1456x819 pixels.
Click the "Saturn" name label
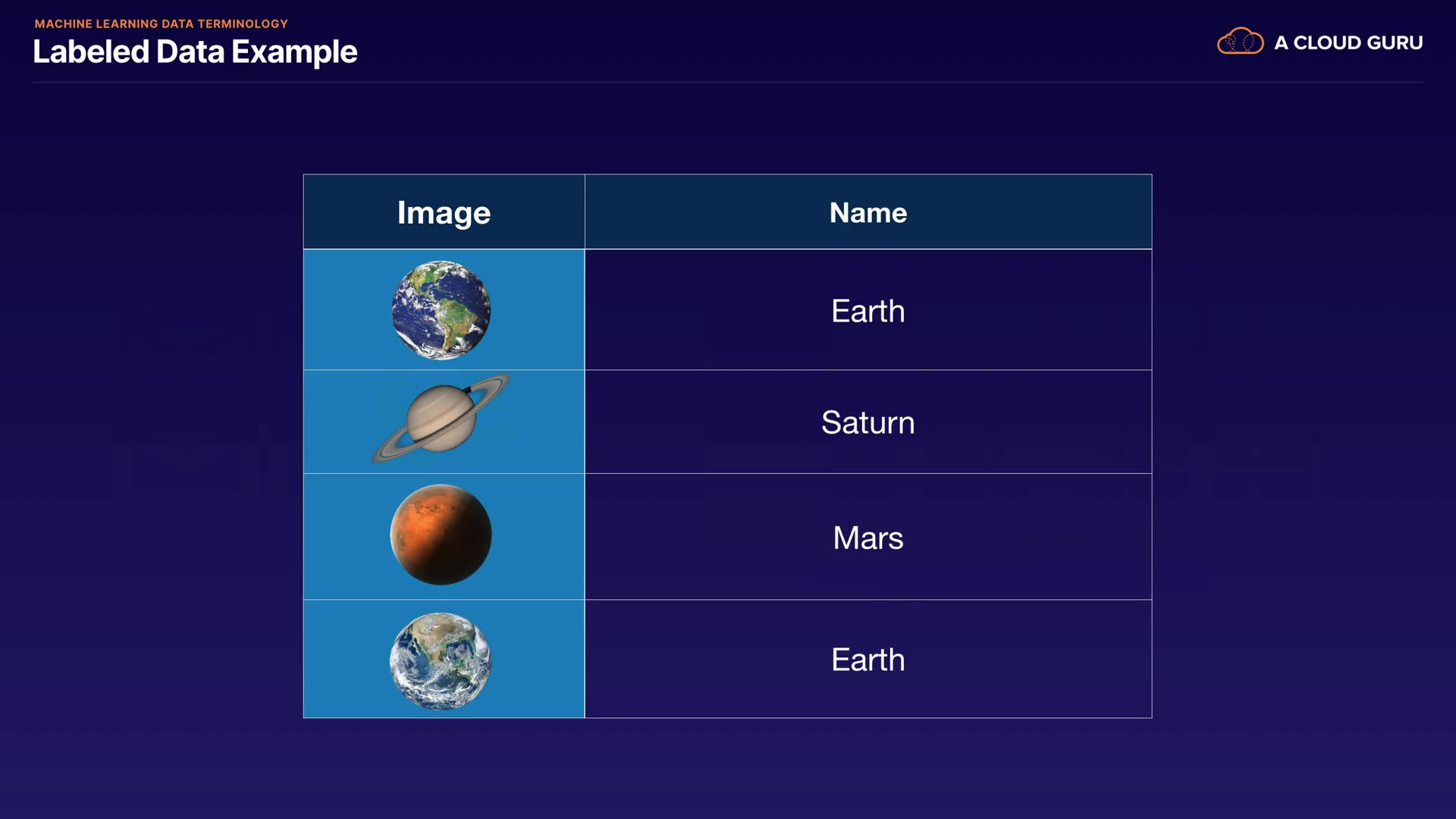(x=868, y=422)
